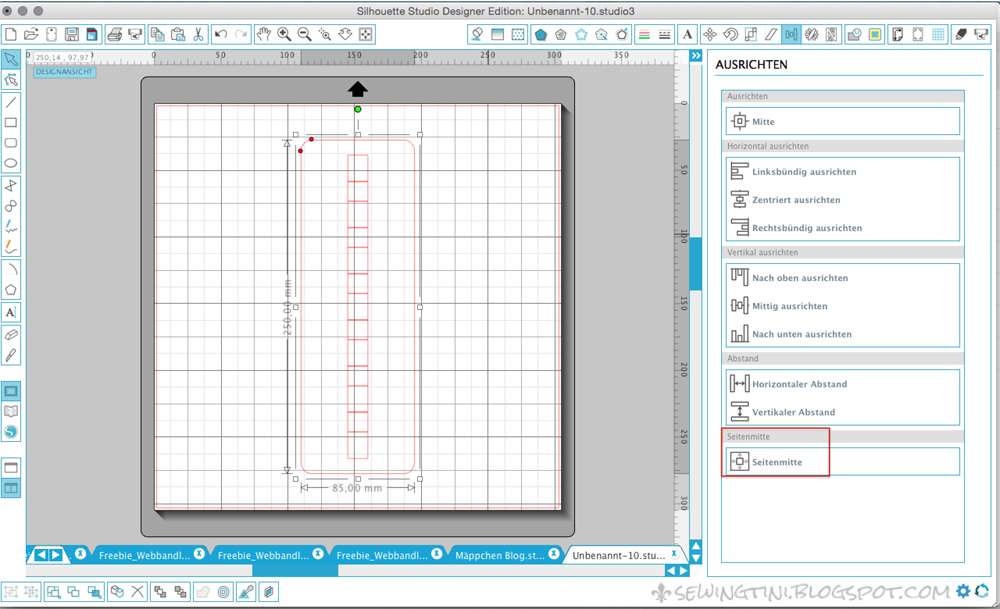Show previous tabs with left arrow
This screenshot has width=1000, height=609.
[41, 555]
